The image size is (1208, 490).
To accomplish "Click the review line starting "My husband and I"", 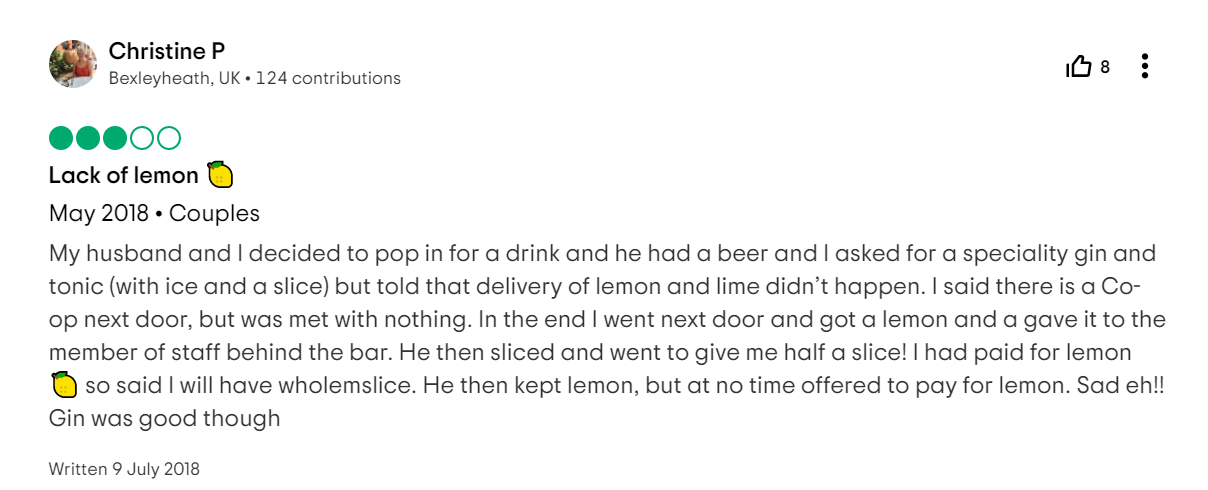I will 600,253.
